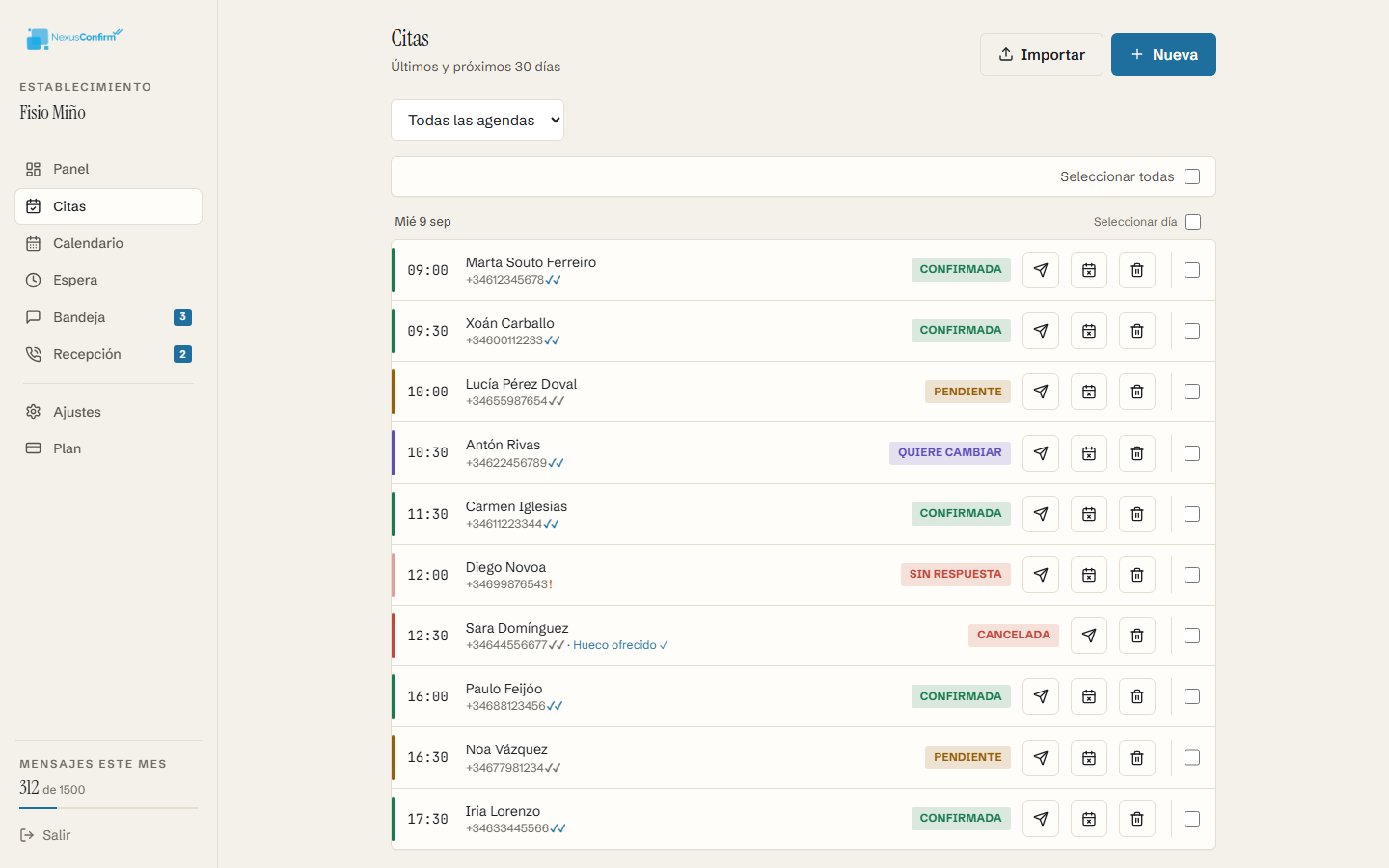1389x868 pixels.
Task: Open the Espera waiting list
Action: pos(108,280)
